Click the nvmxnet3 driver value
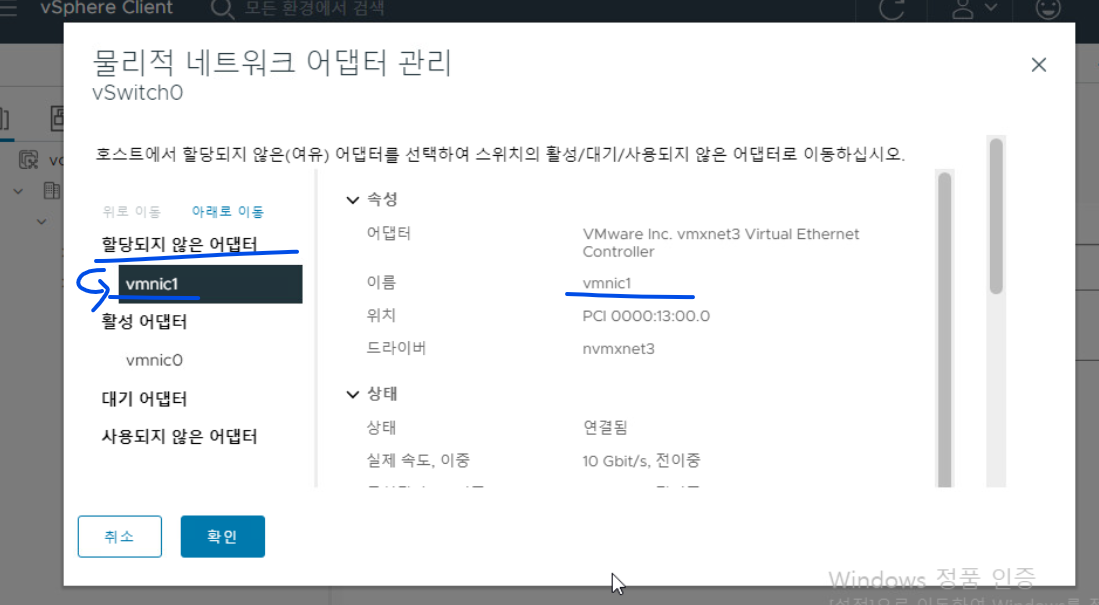This screenshot has width=1099, height=605. click(618, 348)
